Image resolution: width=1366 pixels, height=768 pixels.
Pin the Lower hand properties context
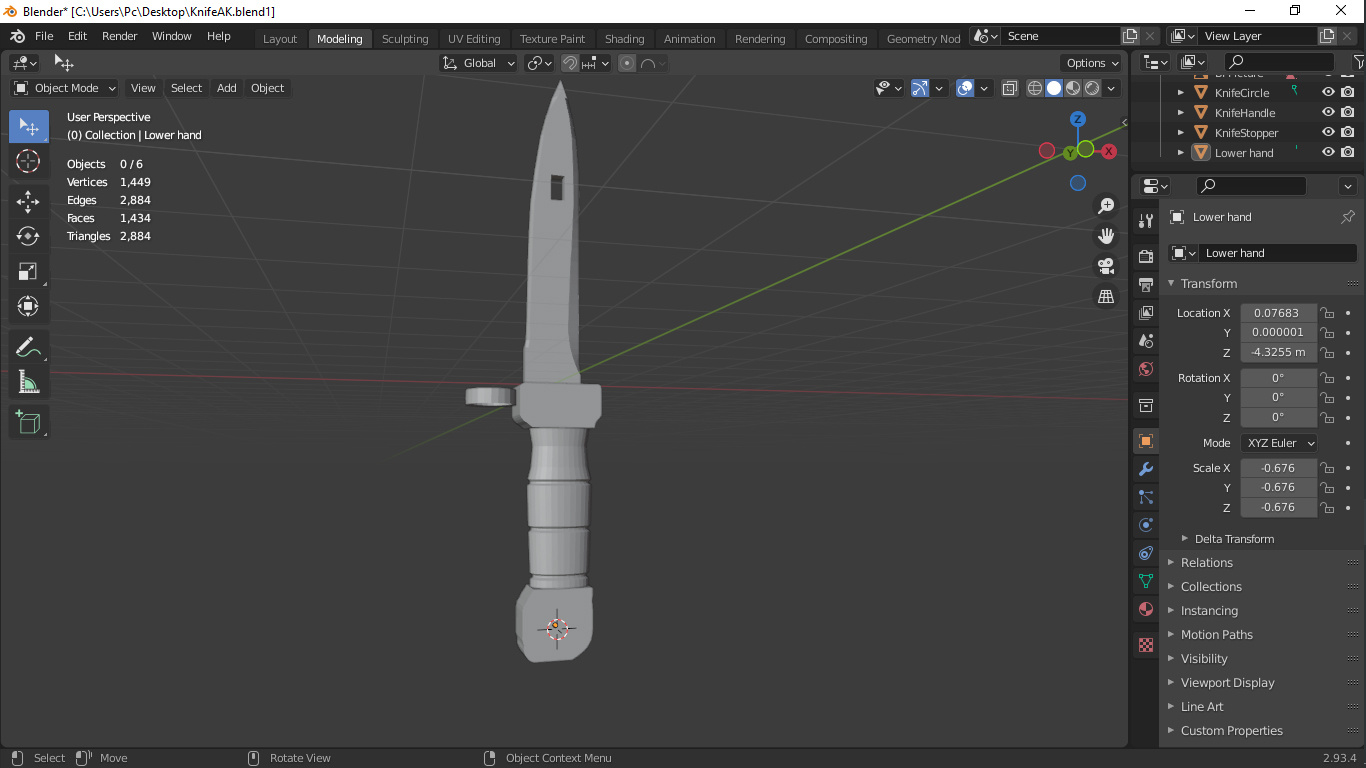click(x=1347, y=217)
